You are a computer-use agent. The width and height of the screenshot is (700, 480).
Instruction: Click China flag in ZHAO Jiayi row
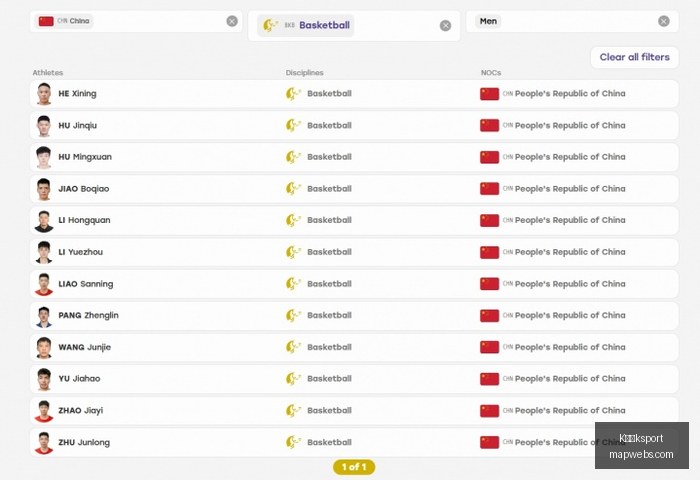489,411
